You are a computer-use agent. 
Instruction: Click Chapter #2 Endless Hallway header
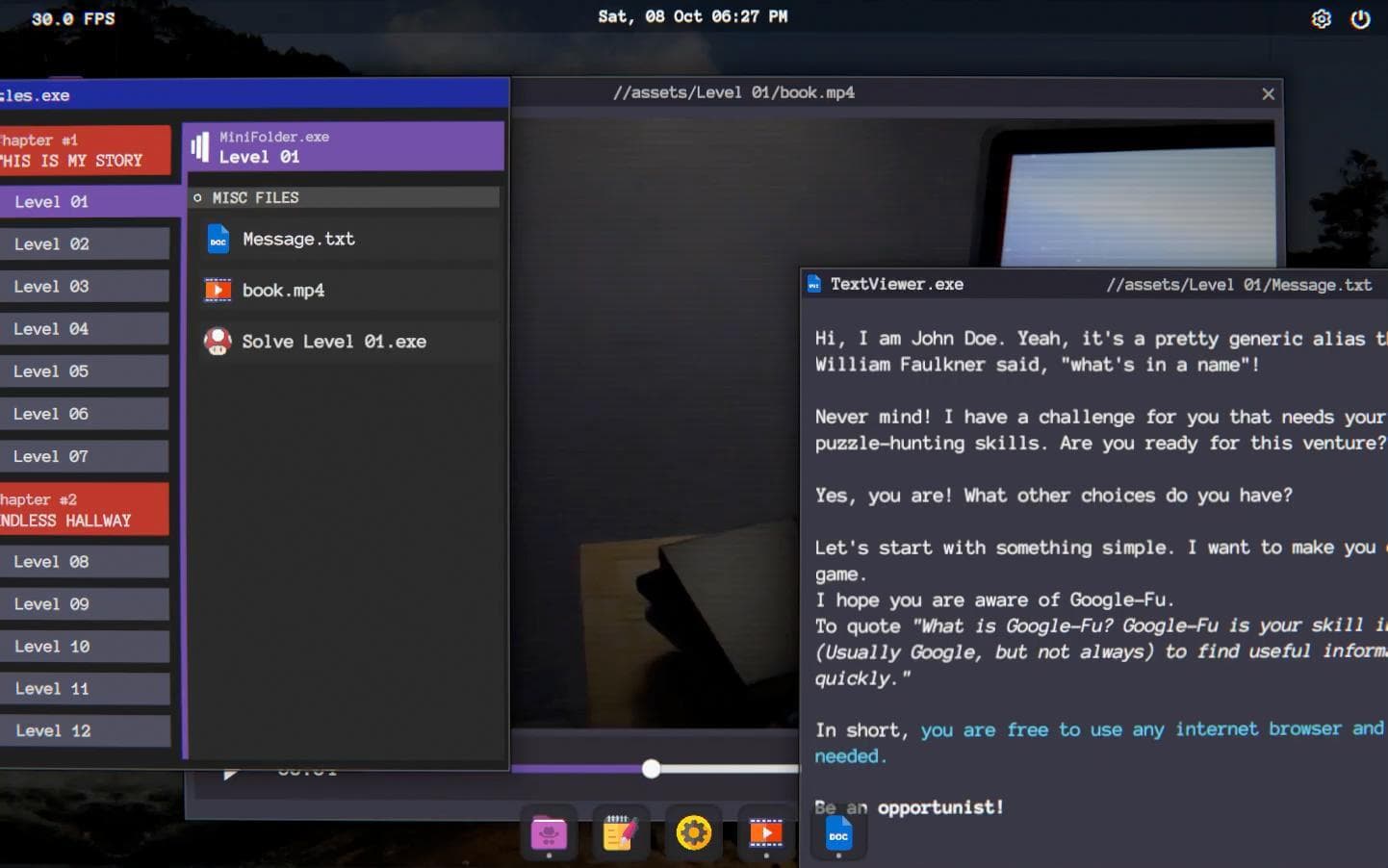click(85, 509)
